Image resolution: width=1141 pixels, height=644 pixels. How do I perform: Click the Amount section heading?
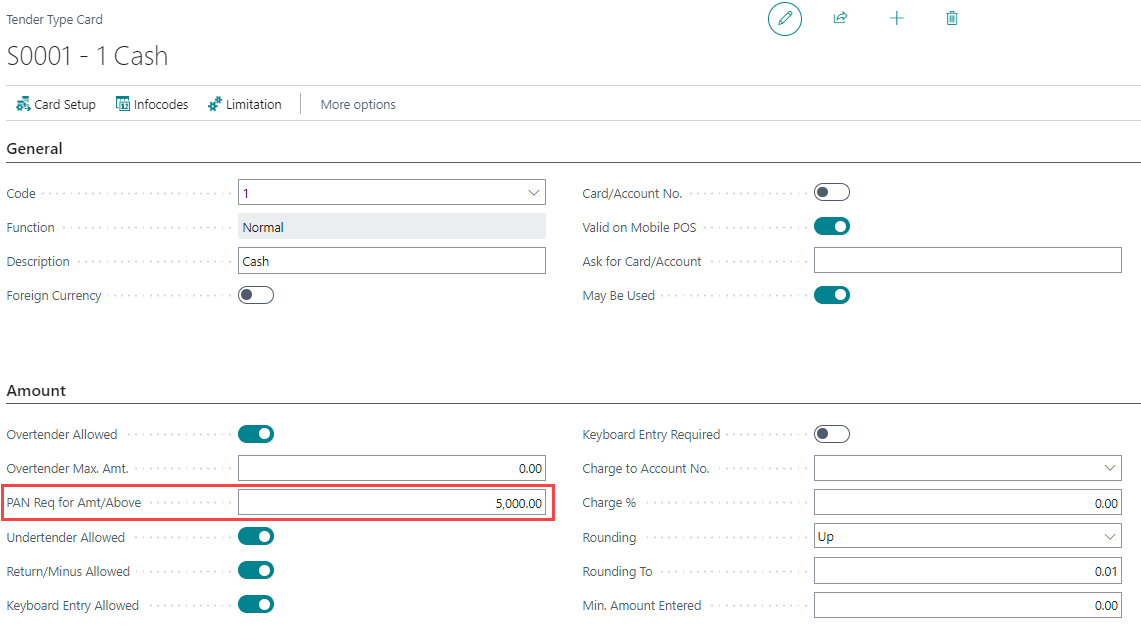36,390
